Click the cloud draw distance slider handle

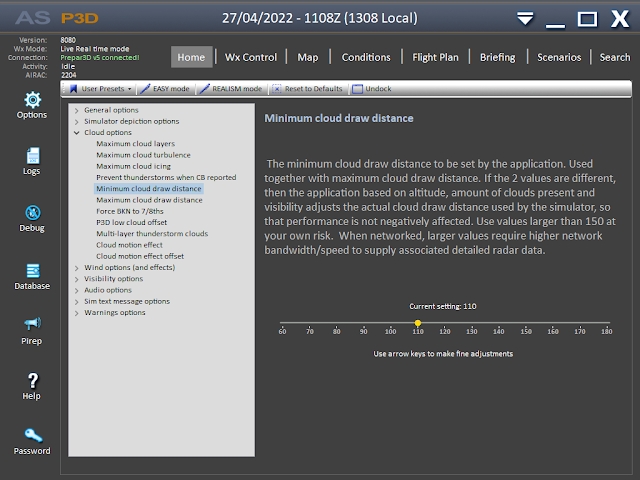[417, 323]
